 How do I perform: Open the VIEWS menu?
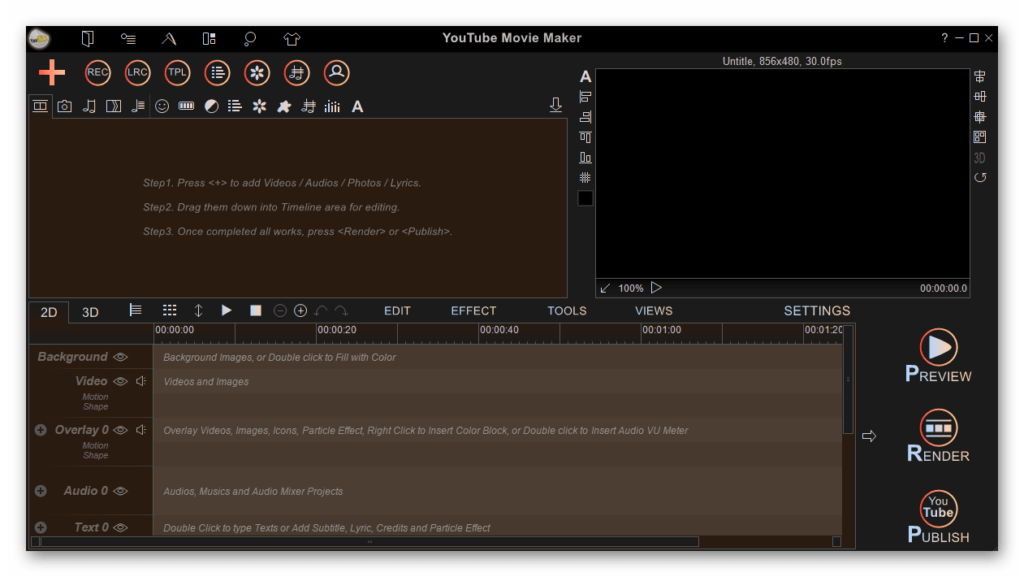point(654,311)
